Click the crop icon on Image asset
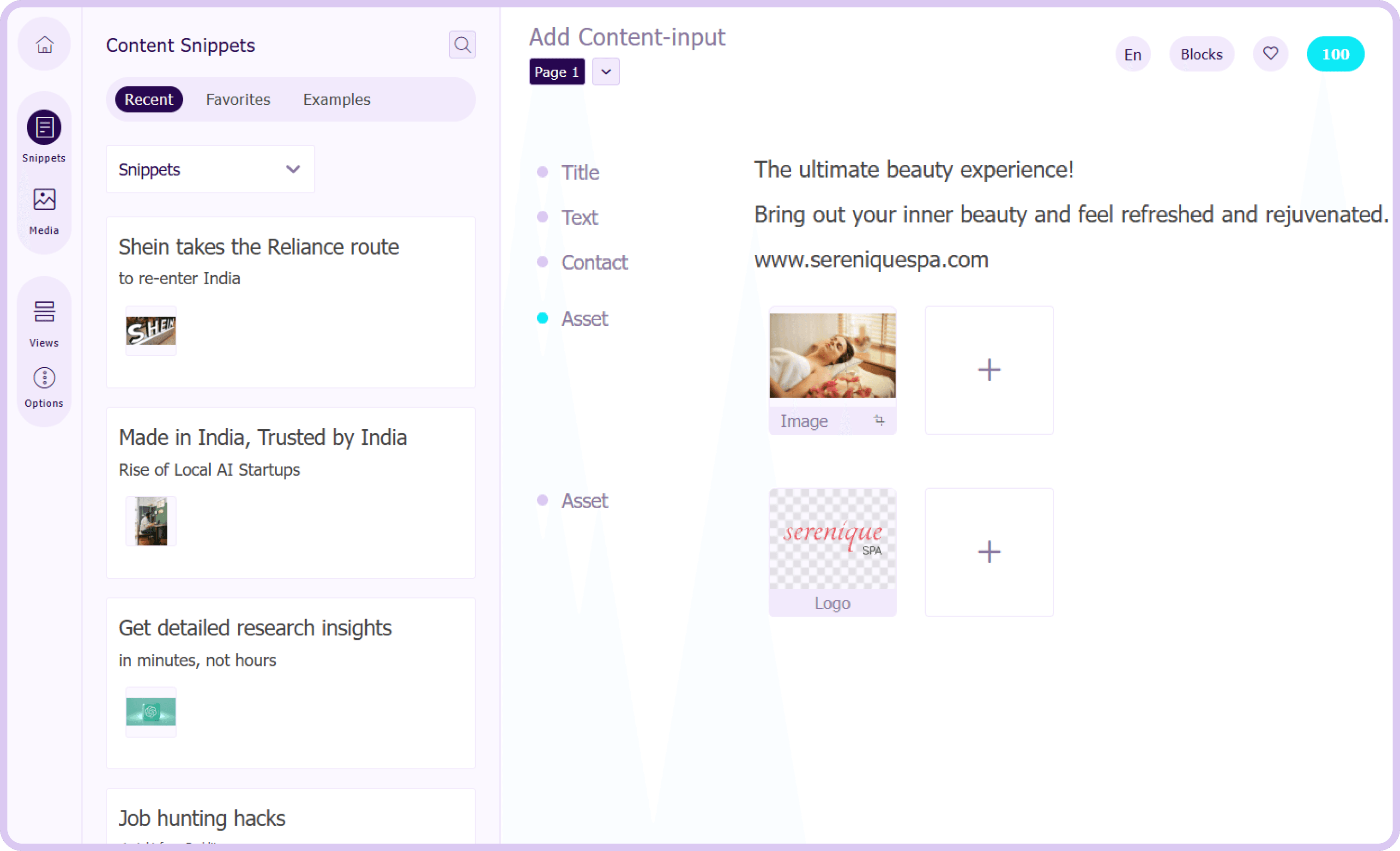The image size is (1400, 851). pyautogui.click(x=879, y=421)
